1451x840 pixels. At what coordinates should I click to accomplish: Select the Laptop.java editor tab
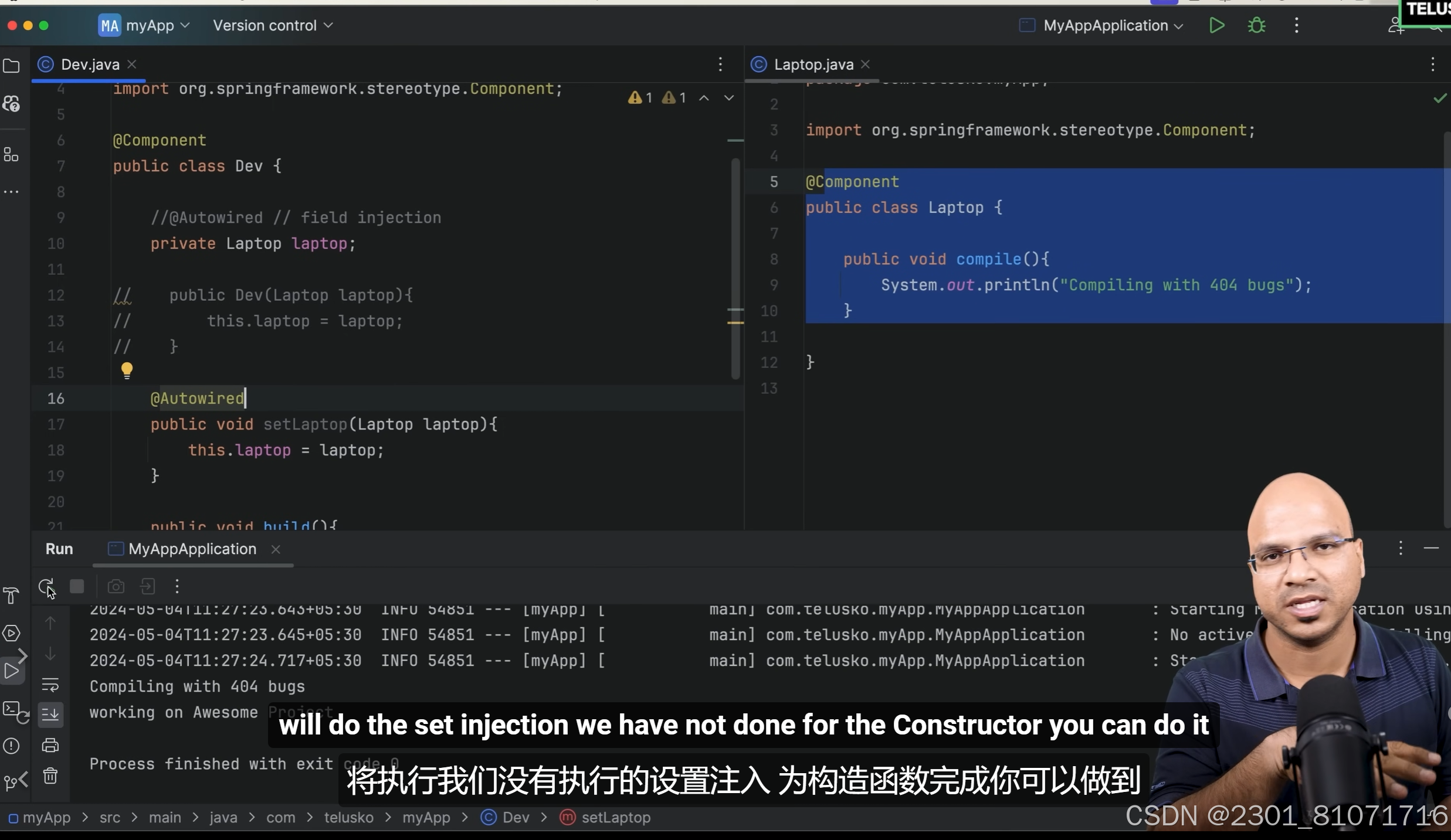click(x=813, y=64)
